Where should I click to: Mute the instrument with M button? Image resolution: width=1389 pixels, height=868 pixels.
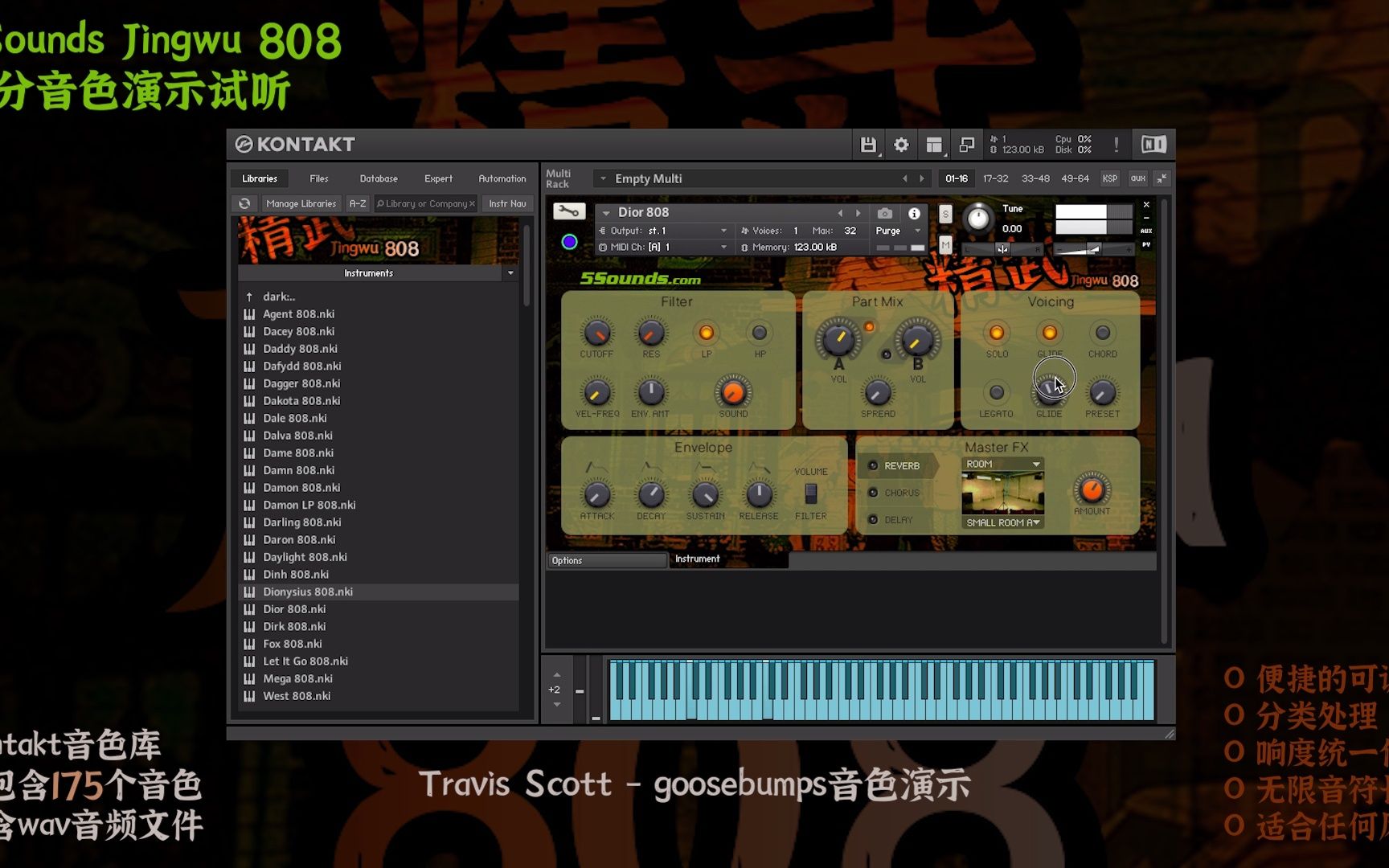pos(945,244)
